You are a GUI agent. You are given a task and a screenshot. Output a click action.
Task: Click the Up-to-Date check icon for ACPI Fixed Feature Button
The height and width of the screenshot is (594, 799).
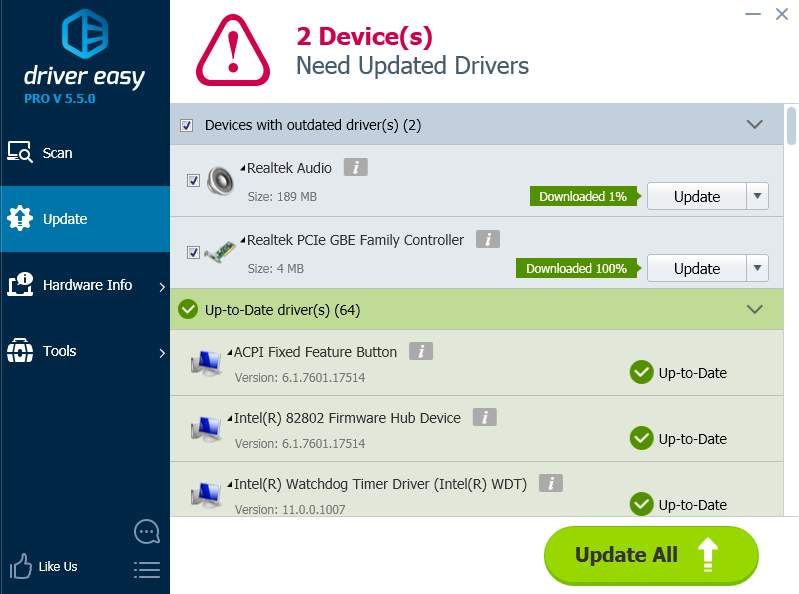[642, 372]
